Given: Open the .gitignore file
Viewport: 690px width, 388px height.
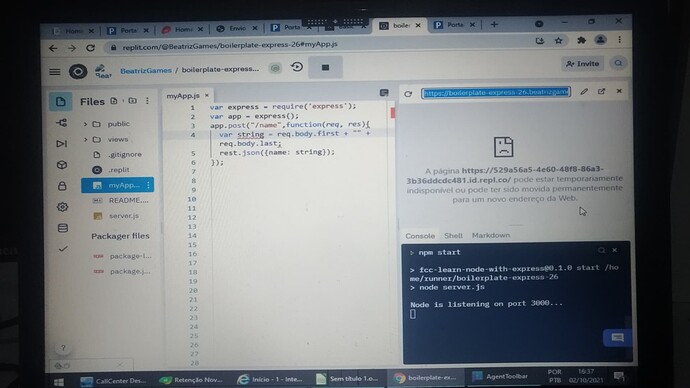Looking at the screenshot, I should coord(118,154).
